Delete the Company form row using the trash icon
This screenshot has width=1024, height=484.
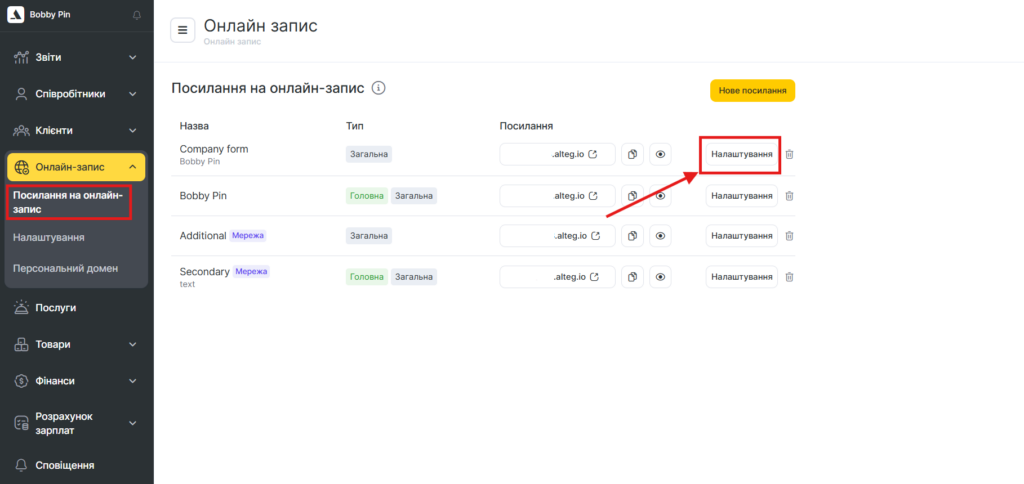pyautogui.click(x=789, y=154)
